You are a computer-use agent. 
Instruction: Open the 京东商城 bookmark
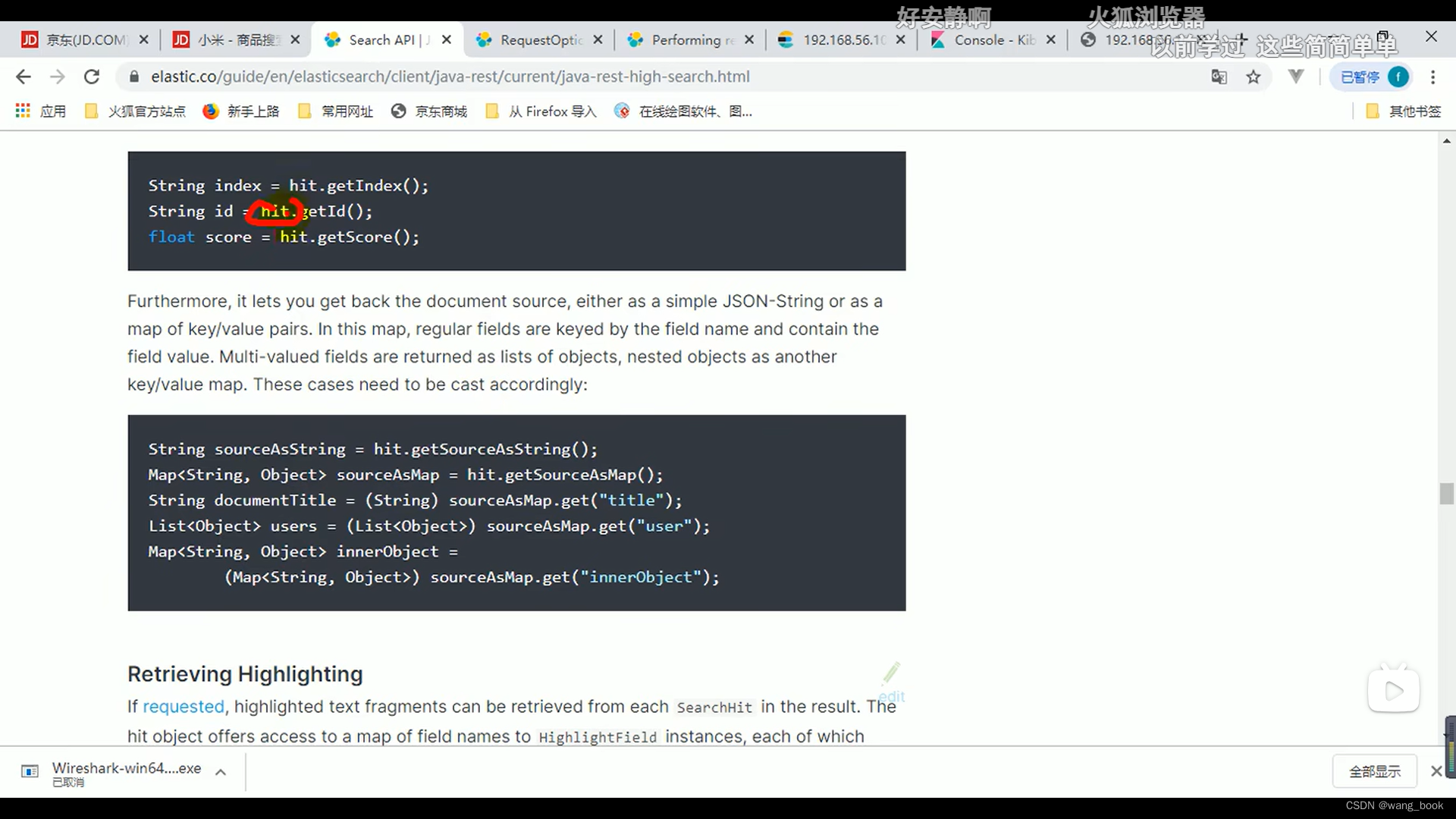(429, 111)
